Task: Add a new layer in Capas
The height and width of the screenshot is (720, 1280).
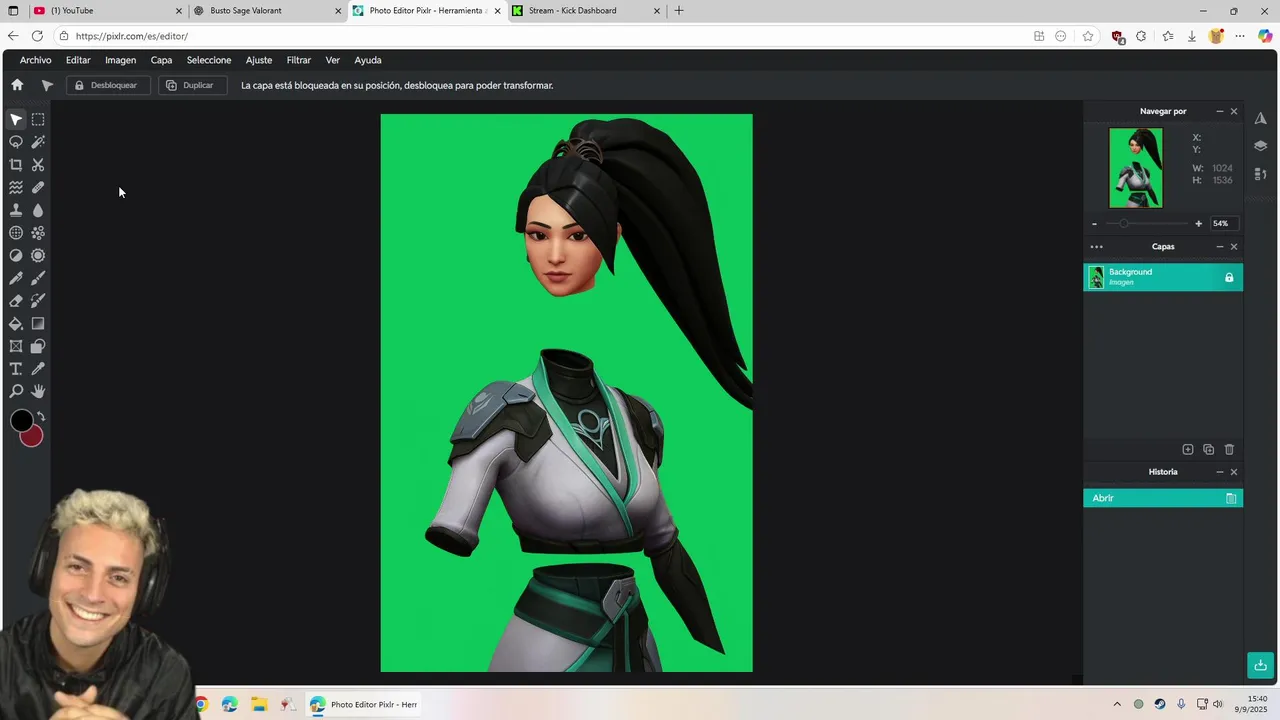Action: coord(1188,450)
